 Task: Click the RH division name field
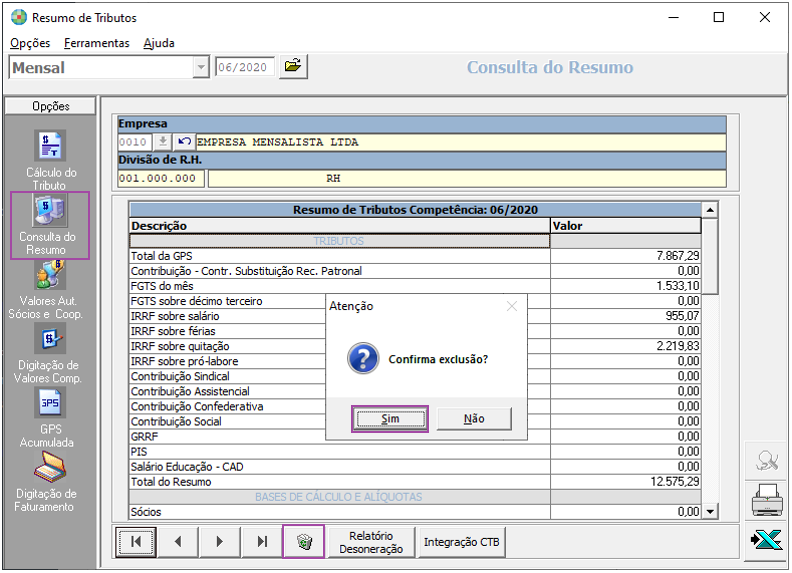coord(467,178)
